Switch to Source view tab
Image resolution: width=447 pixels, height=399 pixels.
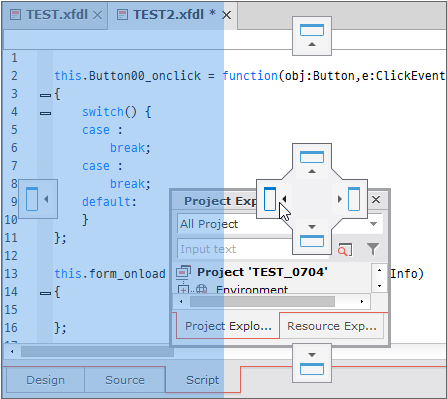tap(125, 380)
